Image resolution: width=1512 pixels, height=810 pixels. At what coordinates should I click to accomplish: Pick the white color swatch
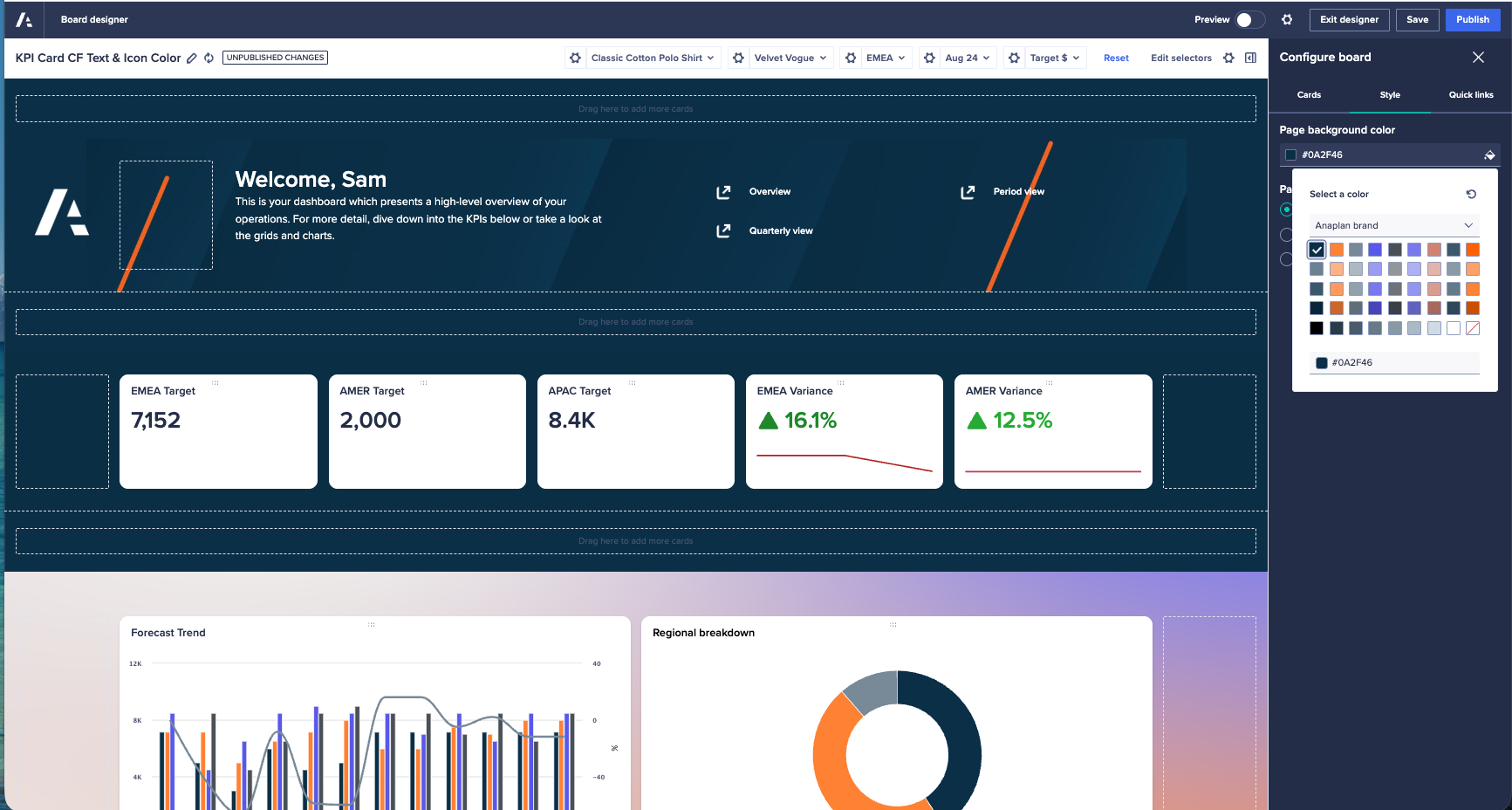pyautogui.click(x=1454, y=328)
